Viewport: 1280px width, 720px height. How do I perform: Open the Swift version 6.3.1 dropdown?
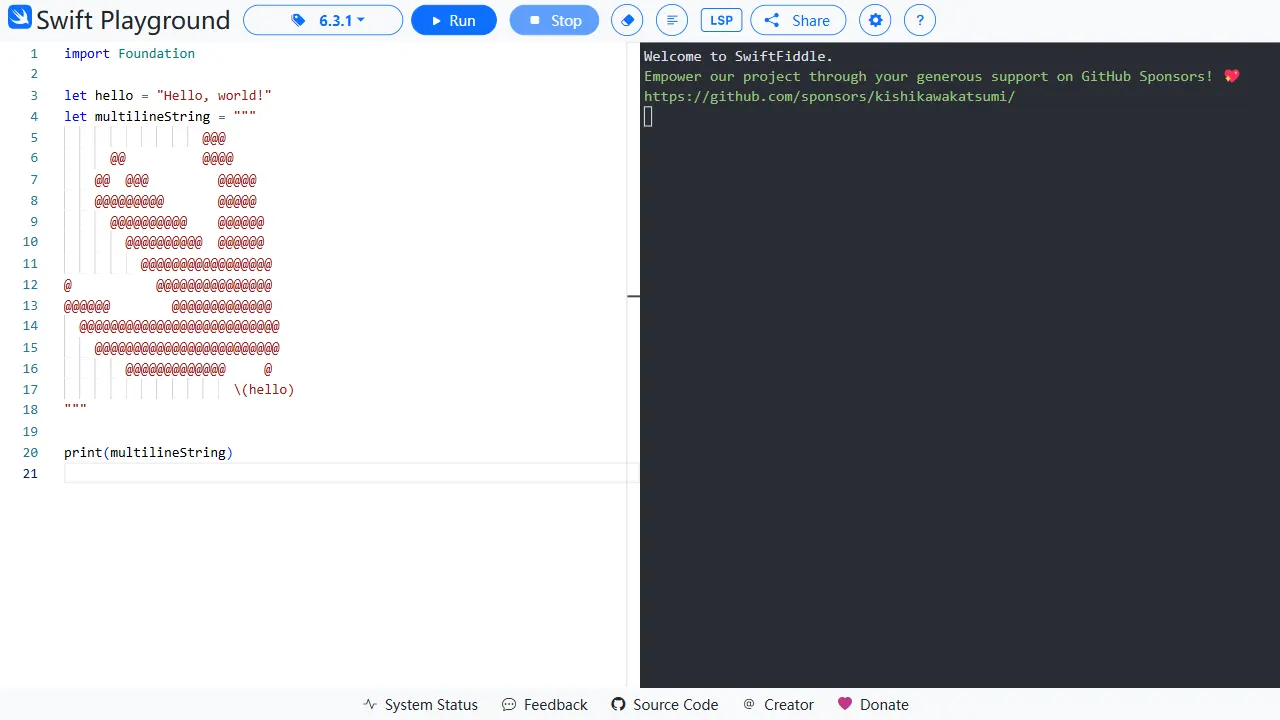click(x=323, y=20)
